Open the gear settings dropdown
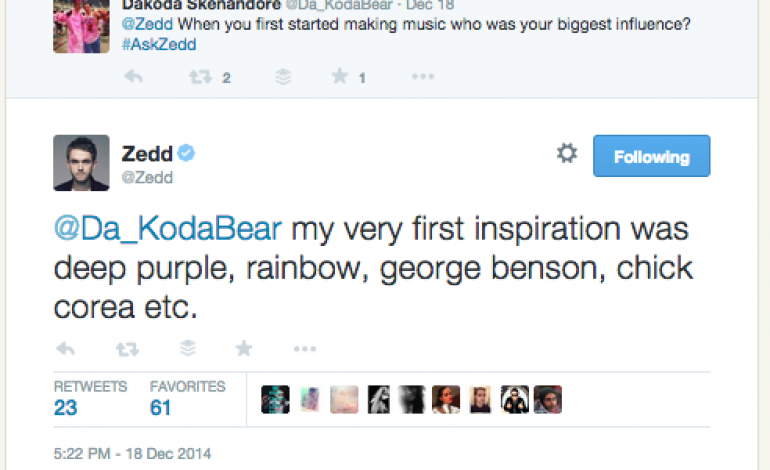 [567, 153]
